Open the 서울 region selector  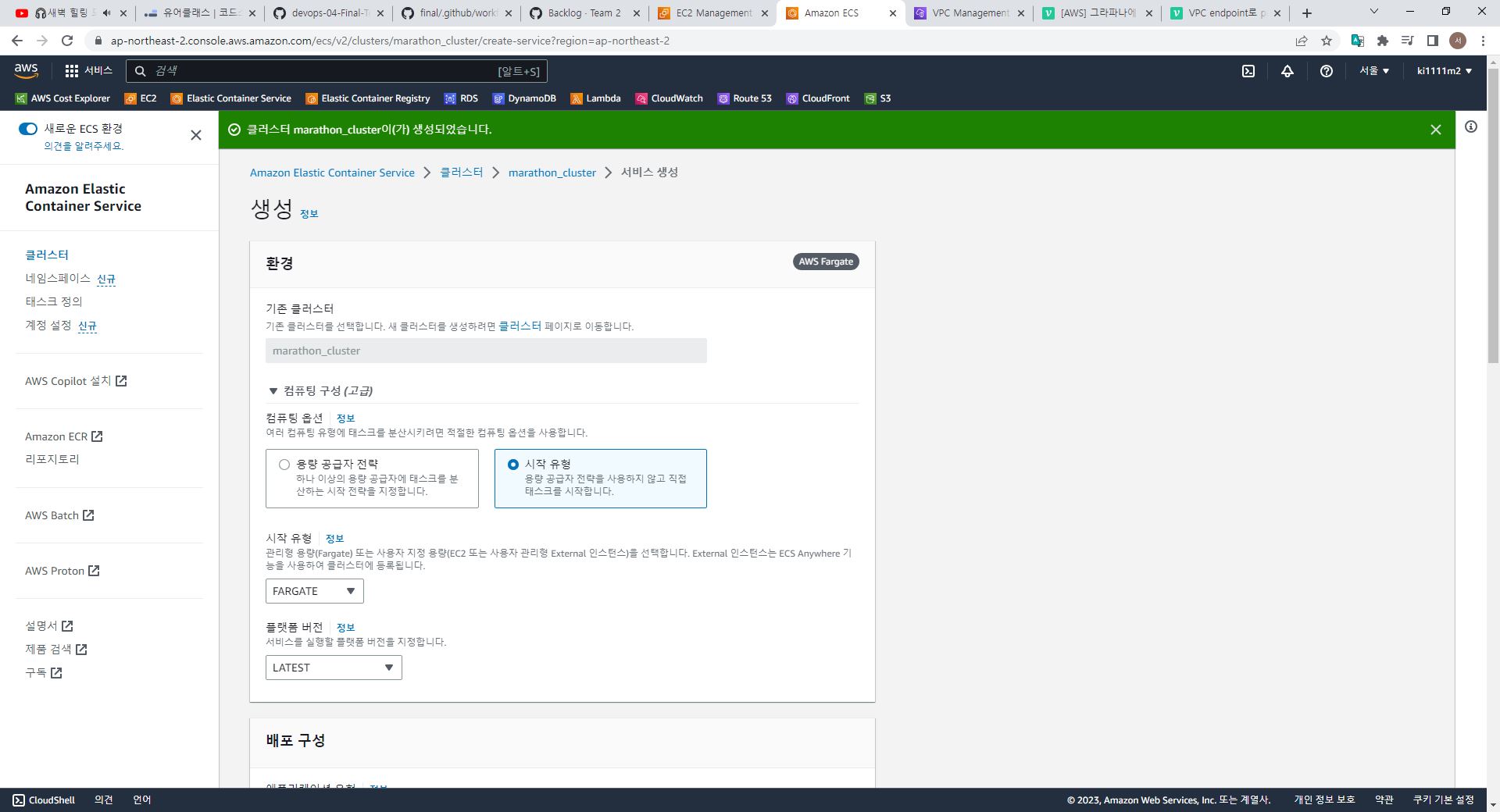pos(1374,71)
